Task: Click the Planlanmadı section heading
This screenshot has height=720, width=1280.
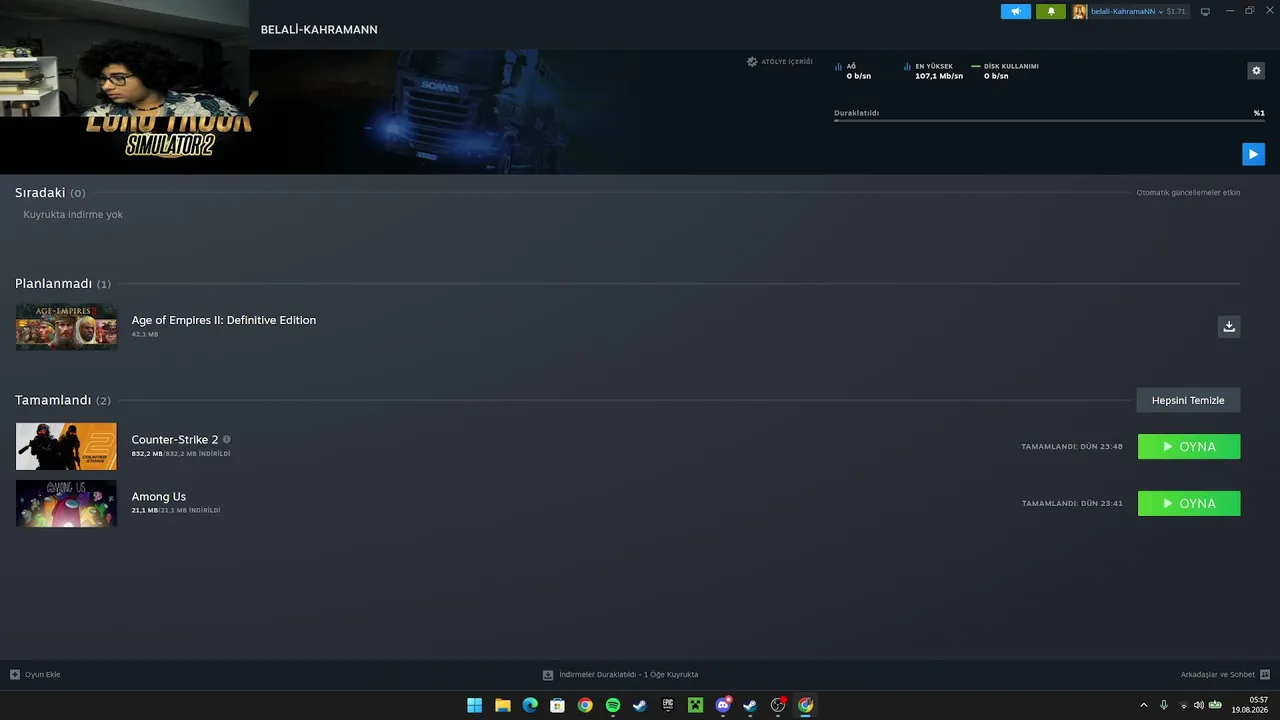Action: tap(53, 284)
